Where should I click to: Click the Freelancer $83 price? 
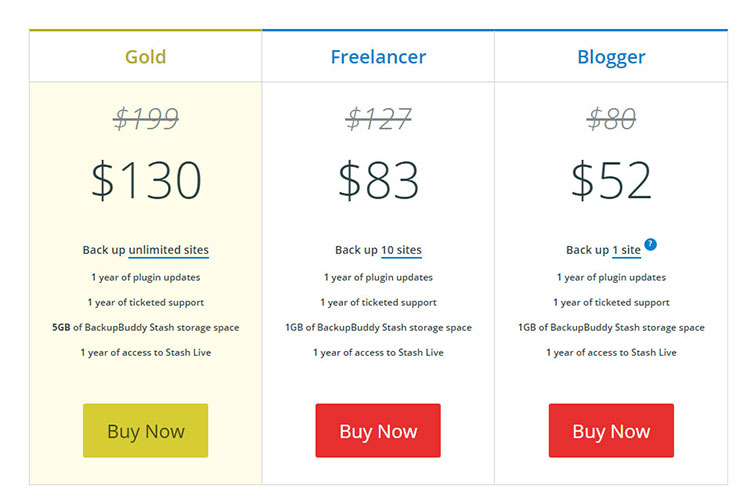coord(378,180)
